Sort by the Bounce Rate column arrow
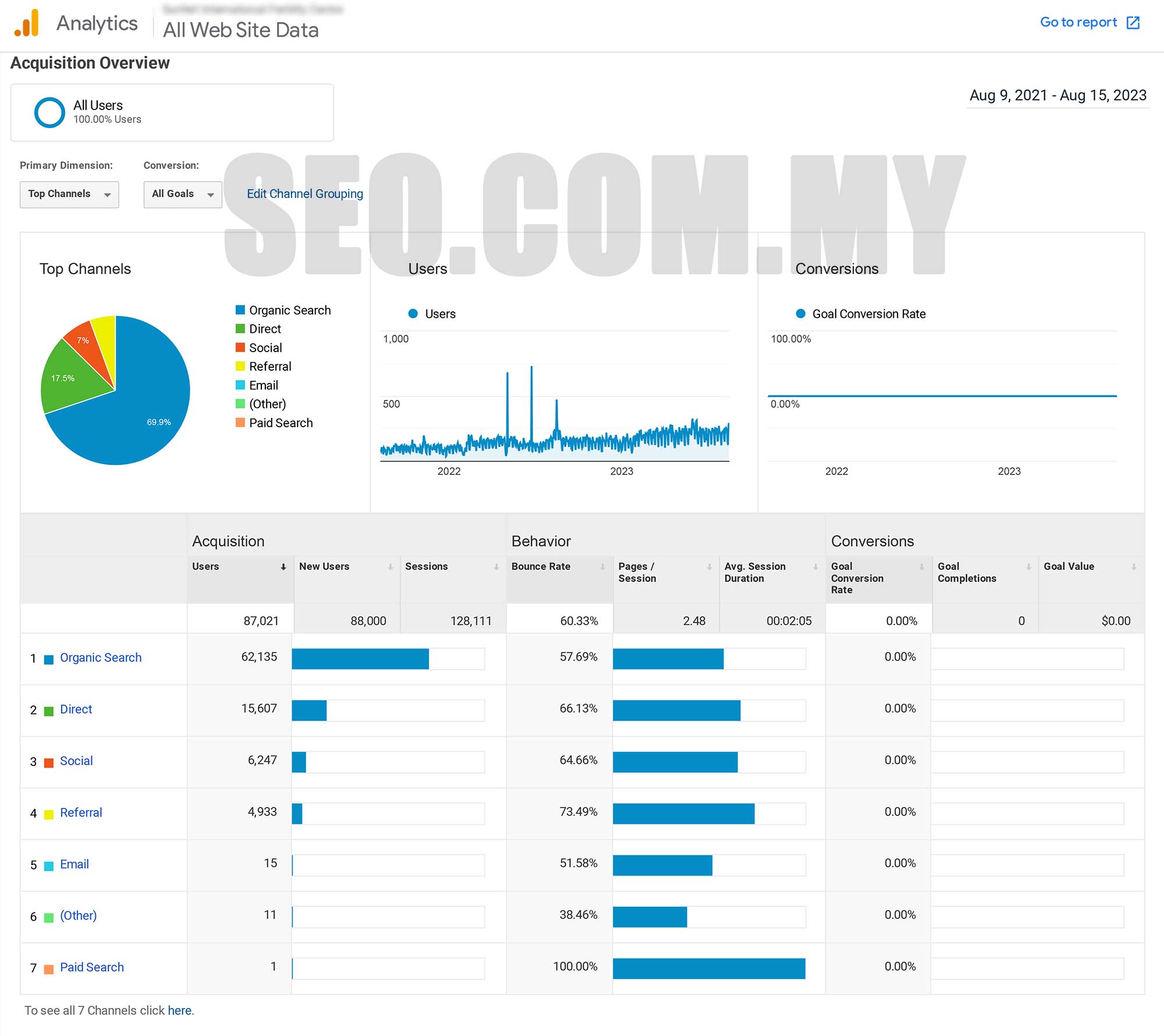Screen dimensions: 1164x1036 [602, 567]
